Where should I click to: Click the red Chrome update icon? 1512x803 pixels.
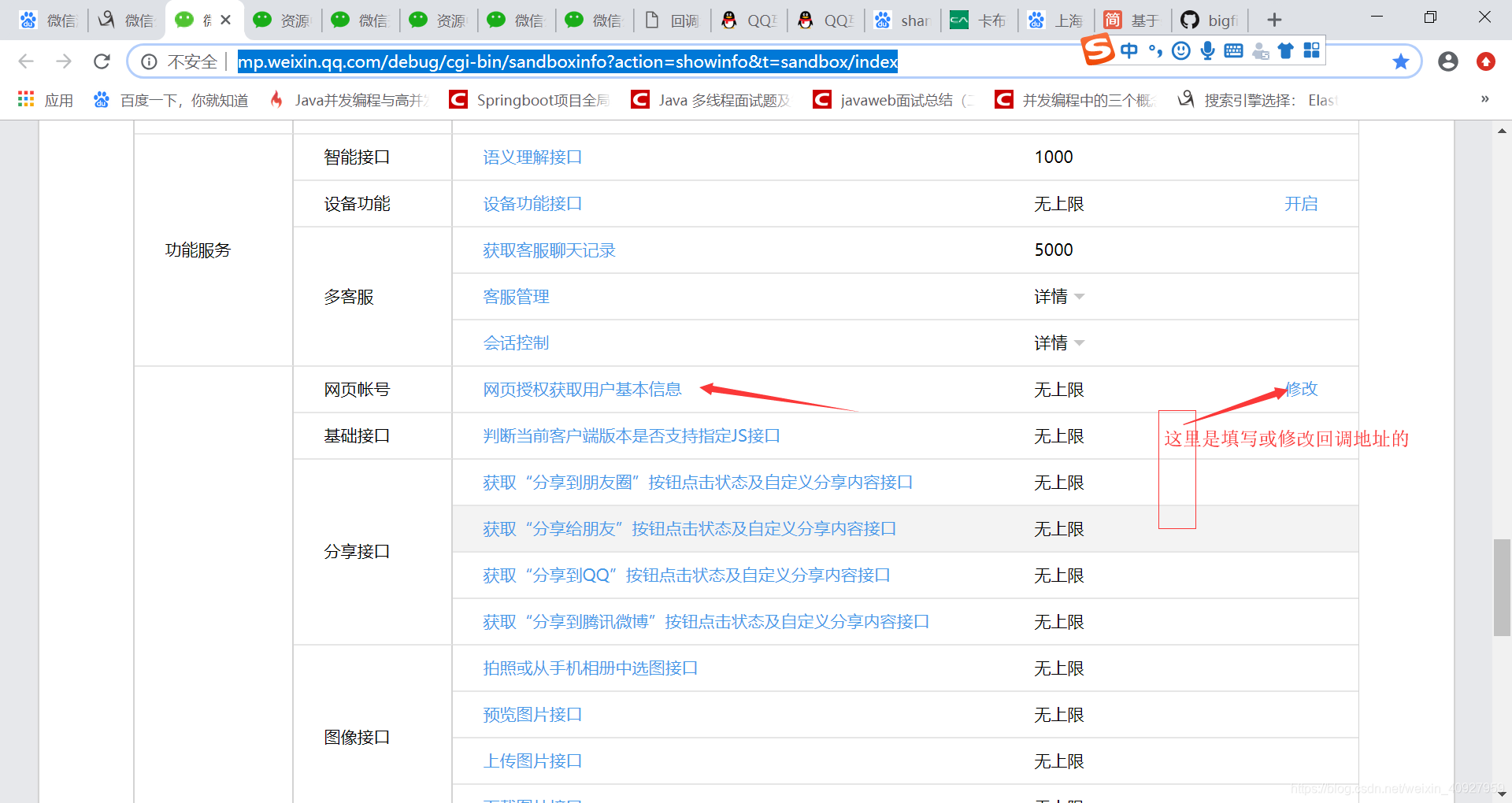pyautogui.click(x=1485, y=61)
